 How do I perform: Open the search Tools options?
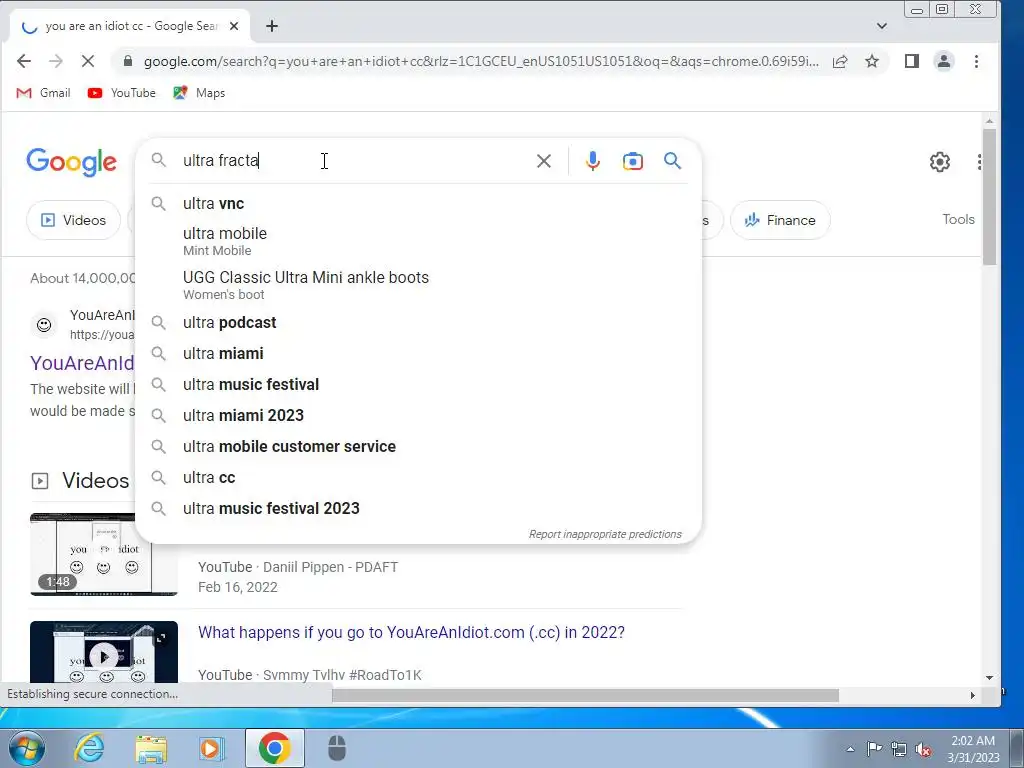point(958,219)
